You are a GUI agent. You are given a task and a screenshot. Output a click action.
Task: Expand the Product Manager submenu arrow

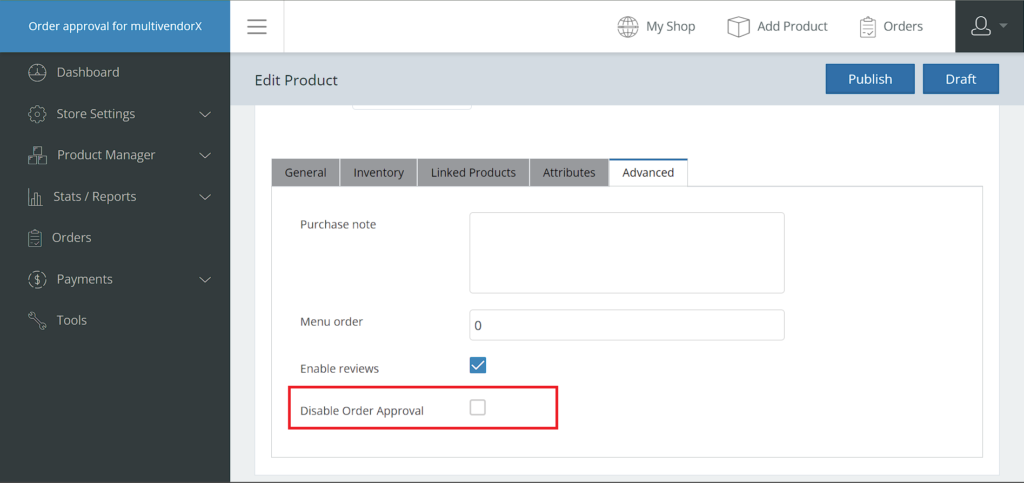click(x=205, y=155)
